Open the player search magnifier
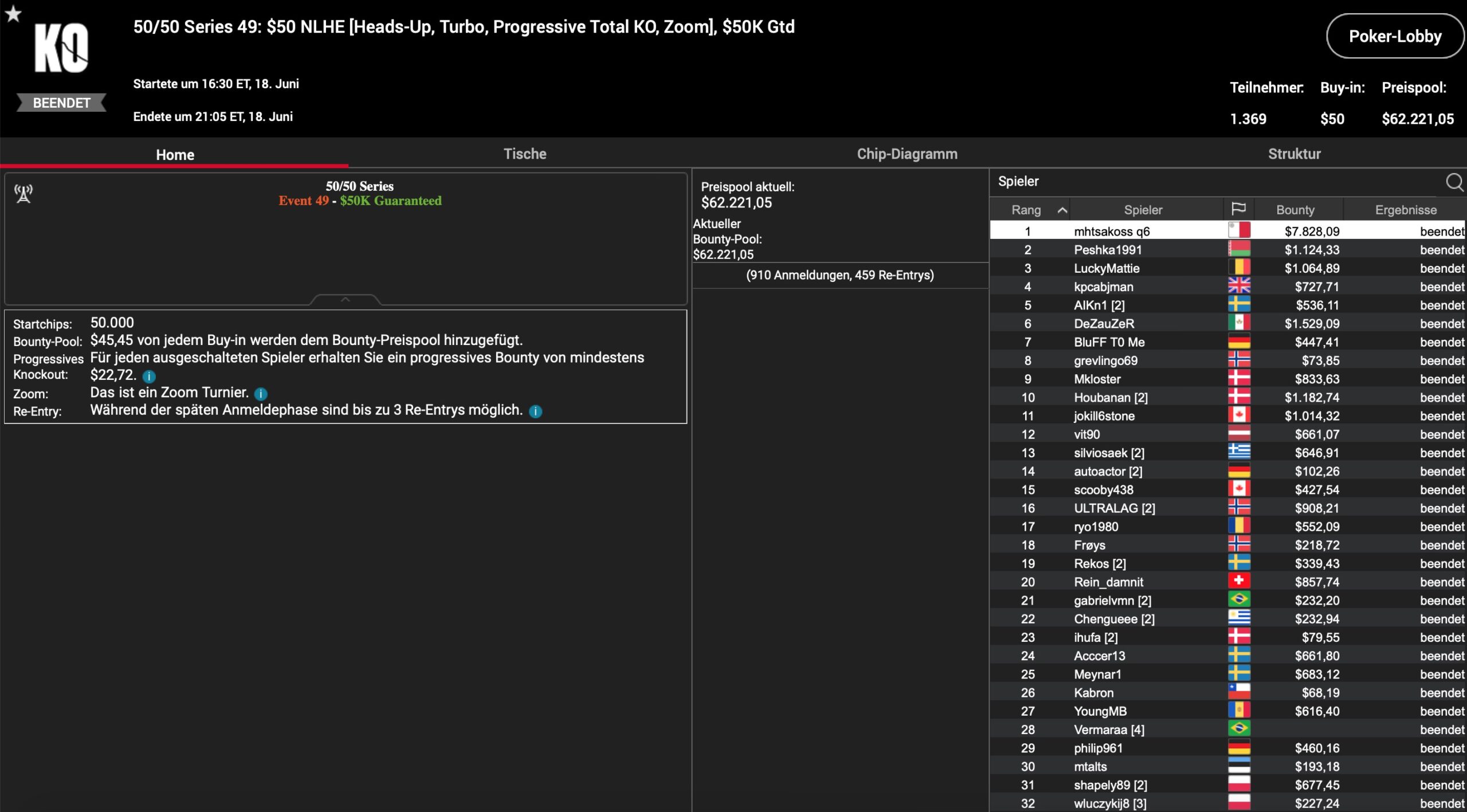 [x=1454, y=182]
